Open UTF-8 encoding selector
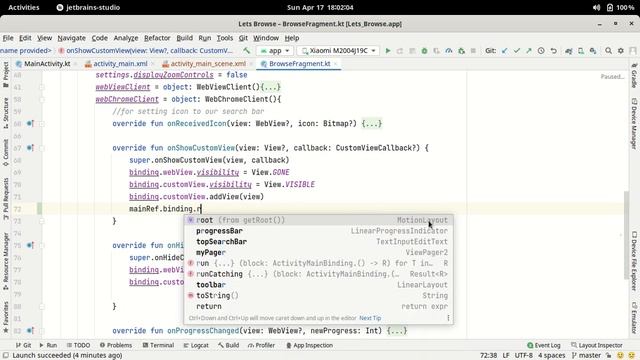This screenshot has width=640, height=360. click(x=524, y=356)
